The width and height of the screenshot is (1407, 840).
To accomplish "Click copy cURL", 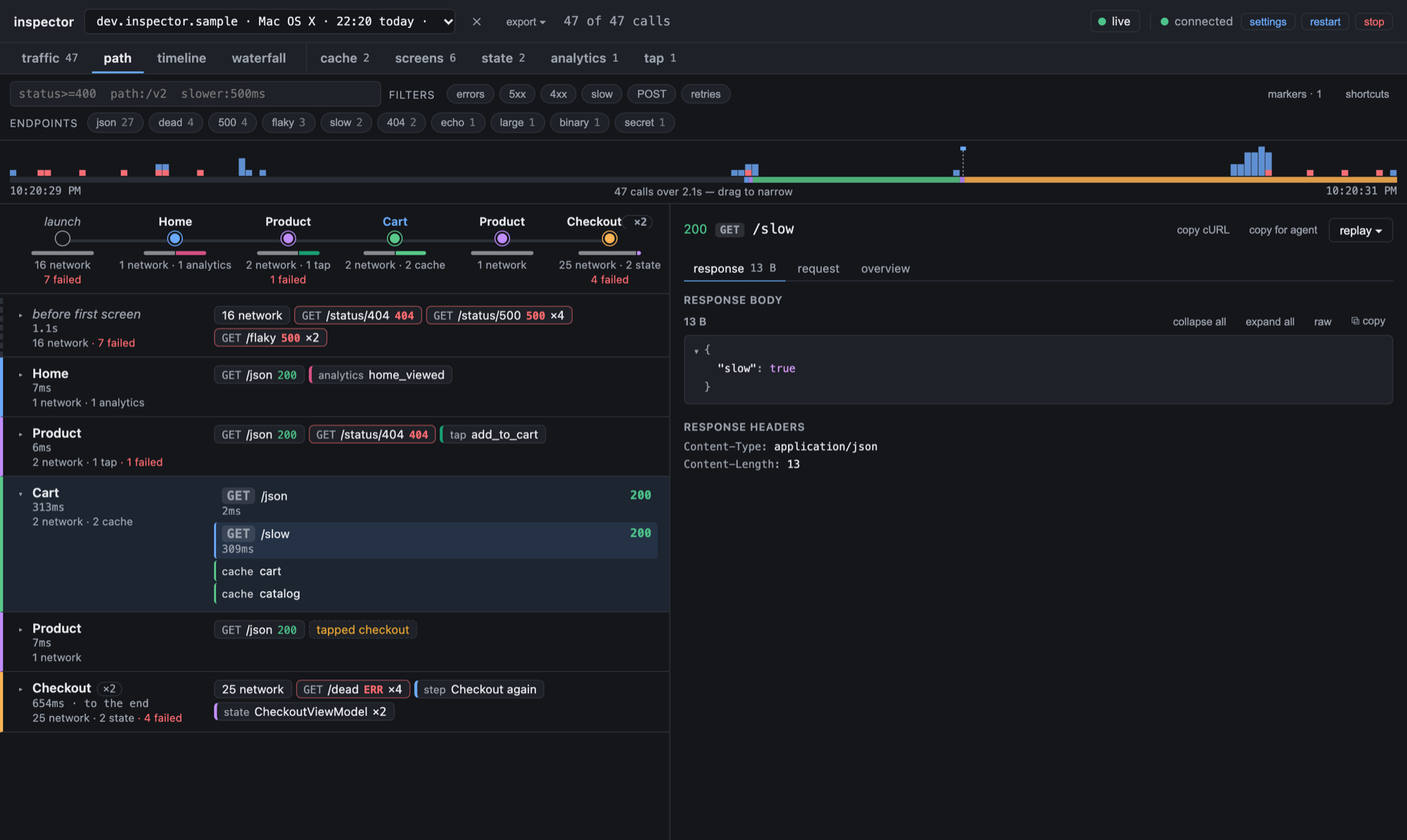I will (x=1203, y=230).
